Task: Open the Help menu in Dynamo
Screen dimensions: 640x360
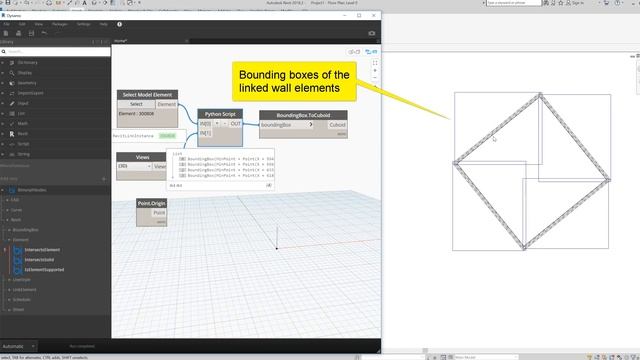Action: [x=104, y=24]
